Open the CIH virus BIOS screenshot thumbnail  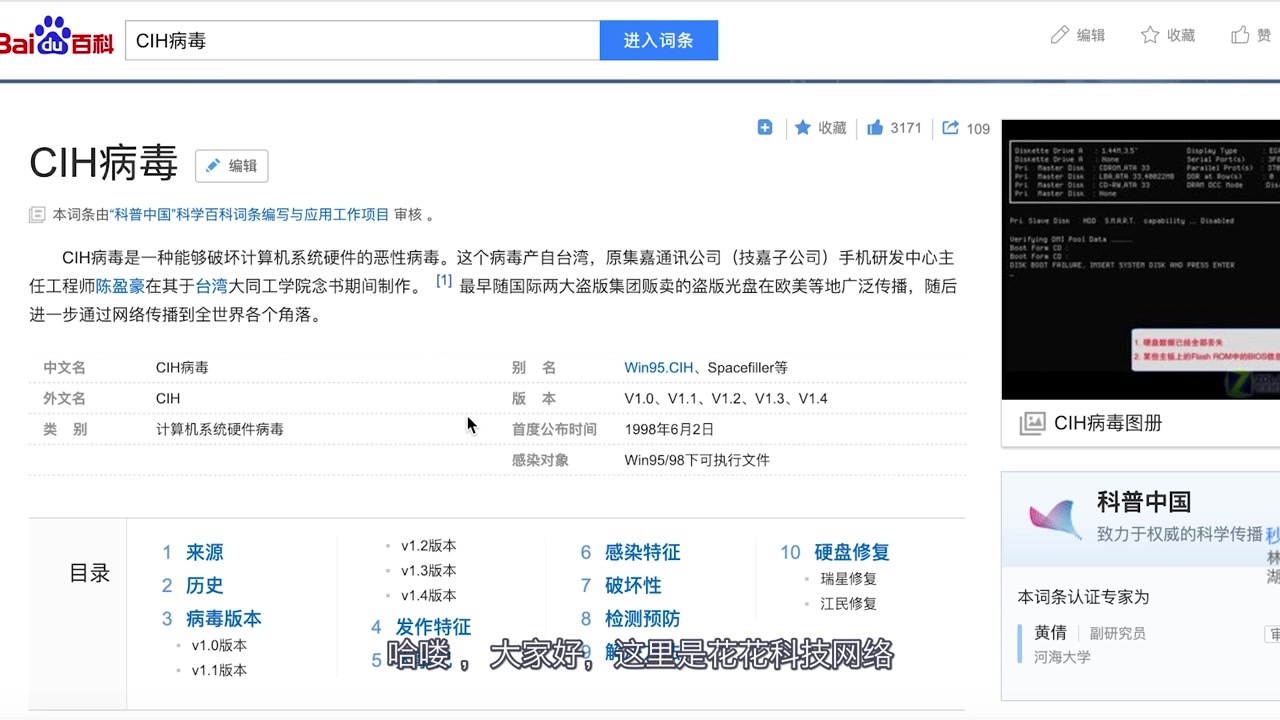pyautogui.click(x=1140, y=259)
